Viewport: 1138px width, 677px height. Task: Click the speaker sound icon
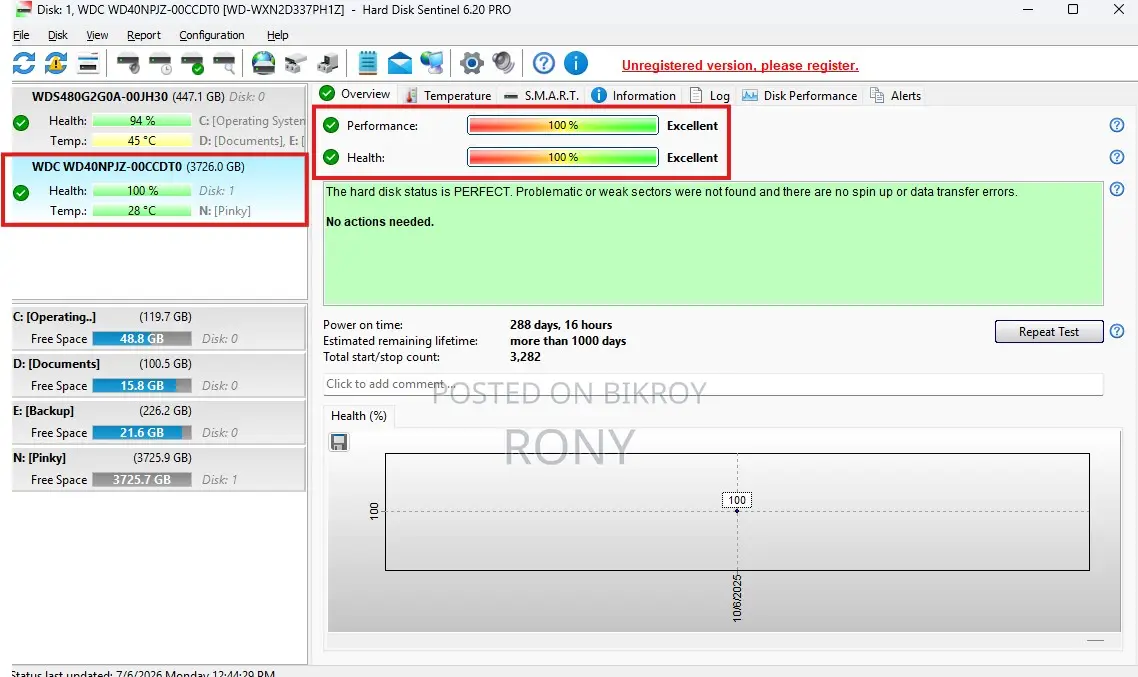pyautogui.click(x=503, y=63)
